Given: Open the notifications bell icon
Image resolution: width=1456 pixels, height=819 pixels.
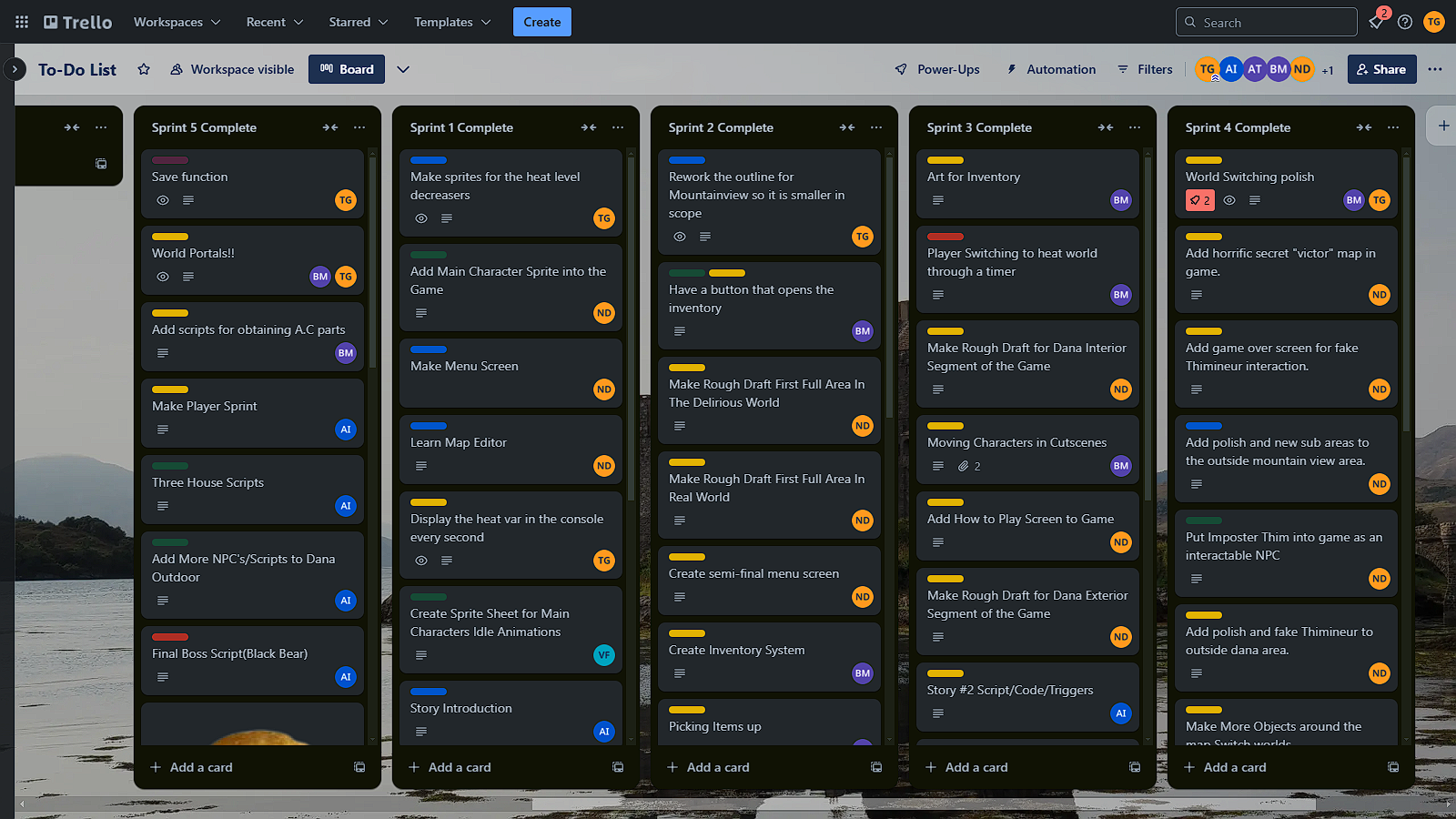Looking at the screenshot, I should 1376,22.
